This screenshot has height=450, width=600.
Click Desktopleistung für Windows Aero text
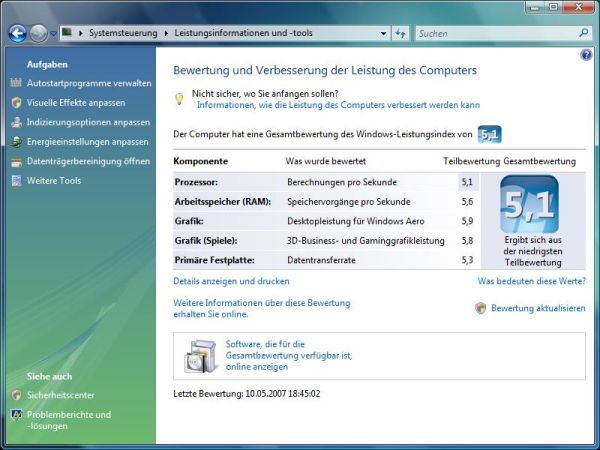click(x=355, y=221)
